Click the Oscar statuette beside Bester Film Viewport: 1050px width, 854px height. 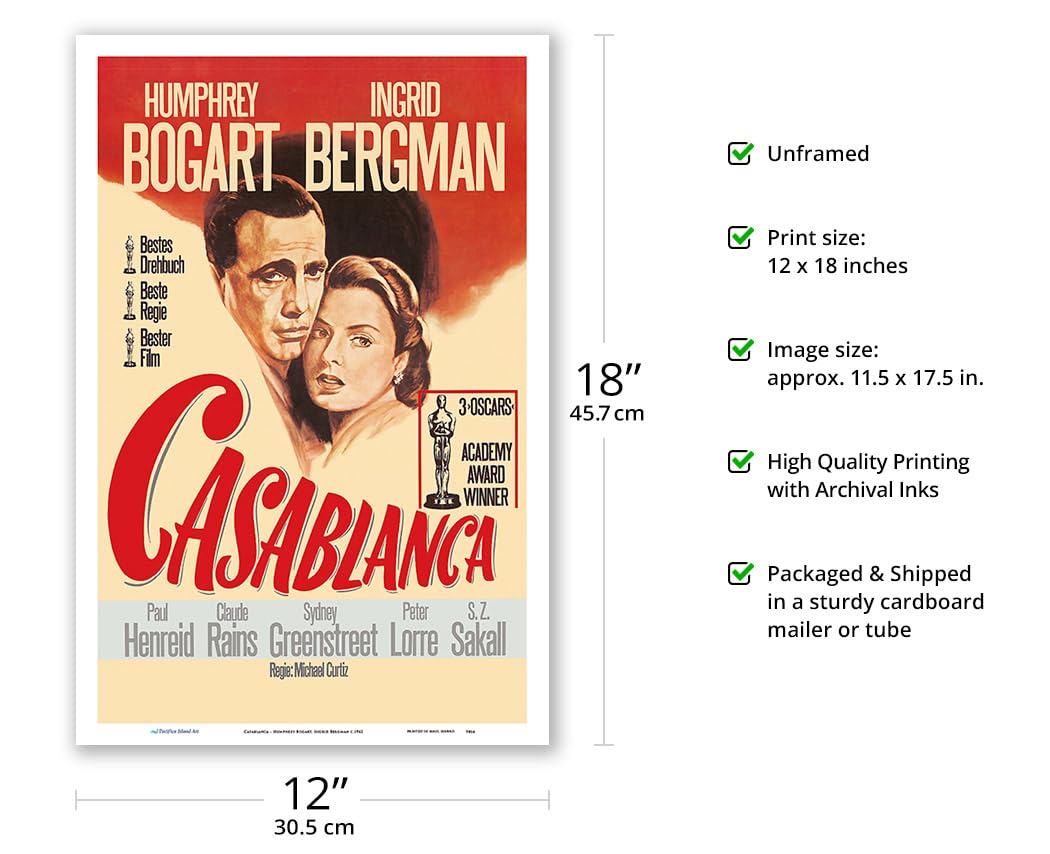coord(129,346)
